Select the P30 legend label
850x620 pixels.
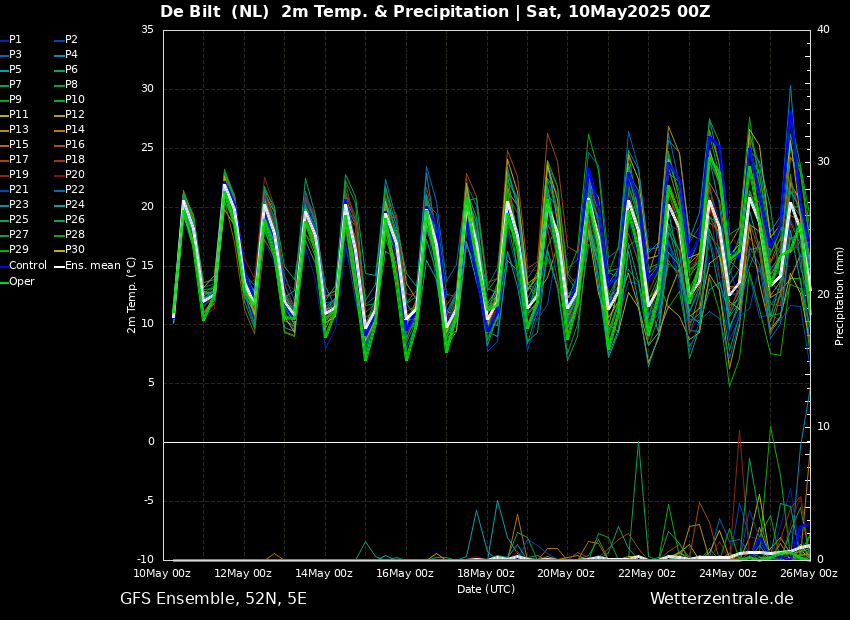pyautogui.click(x=69, y=249)
